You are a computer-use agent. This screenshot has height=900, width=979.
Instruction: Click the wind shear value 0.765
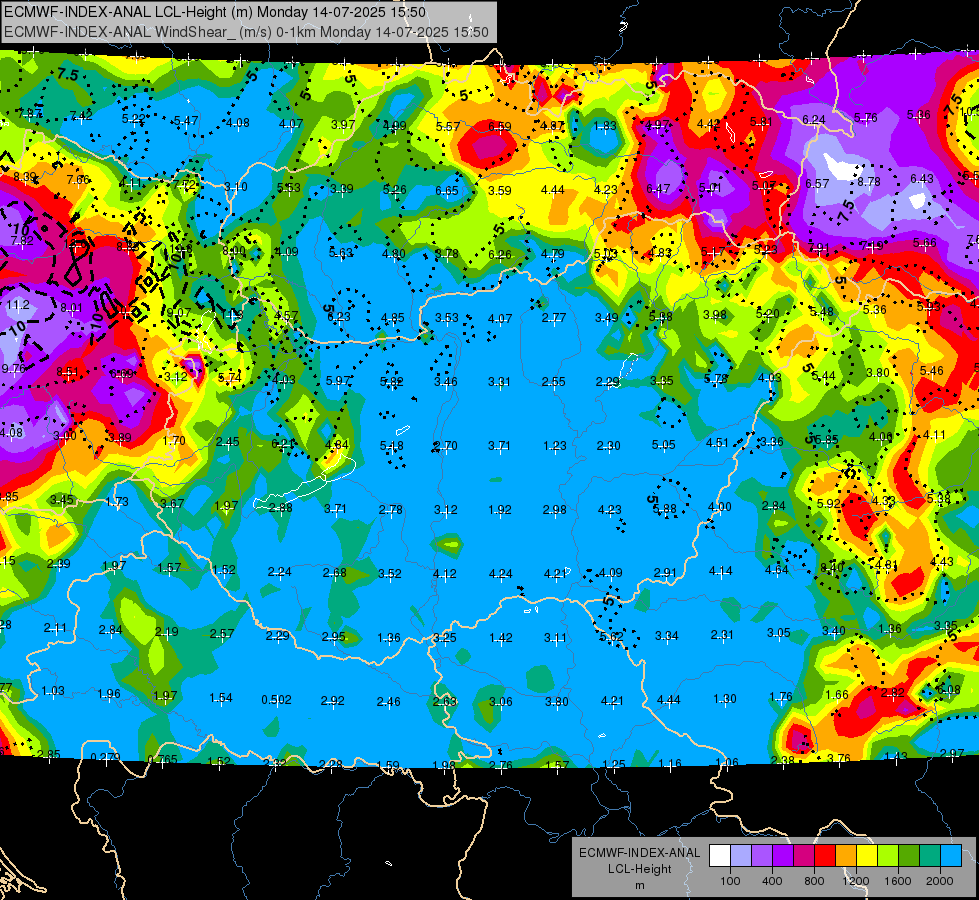pos(162,759)
